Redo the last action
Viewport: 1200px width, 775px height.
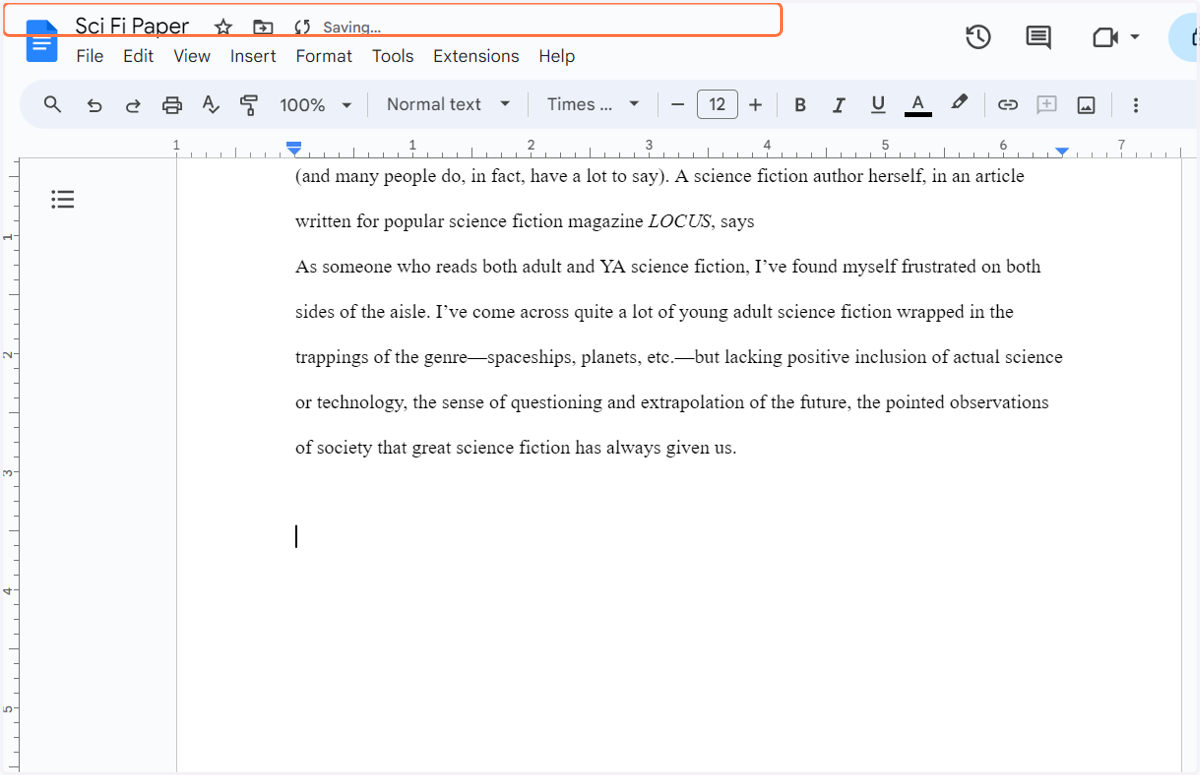click(132, 104)
